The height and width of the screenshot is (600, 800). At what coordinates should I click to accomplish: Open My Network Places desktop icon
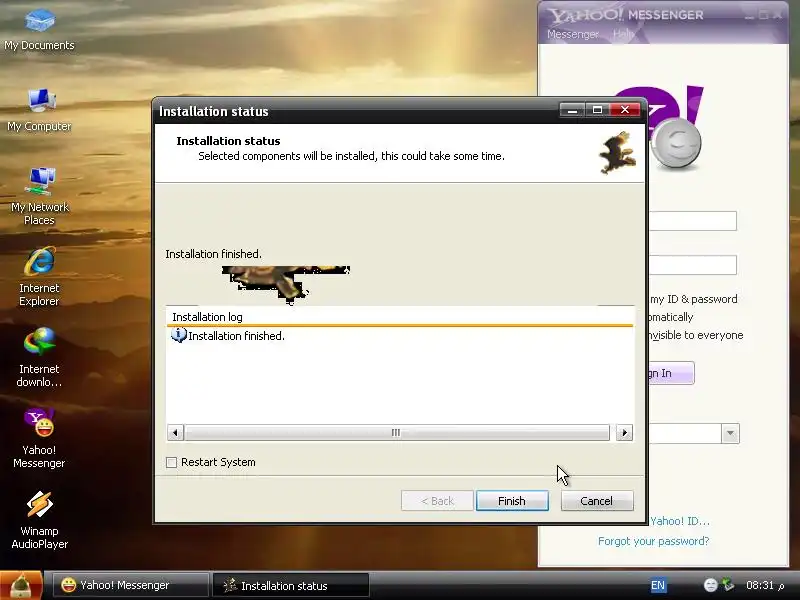(39, 196)
